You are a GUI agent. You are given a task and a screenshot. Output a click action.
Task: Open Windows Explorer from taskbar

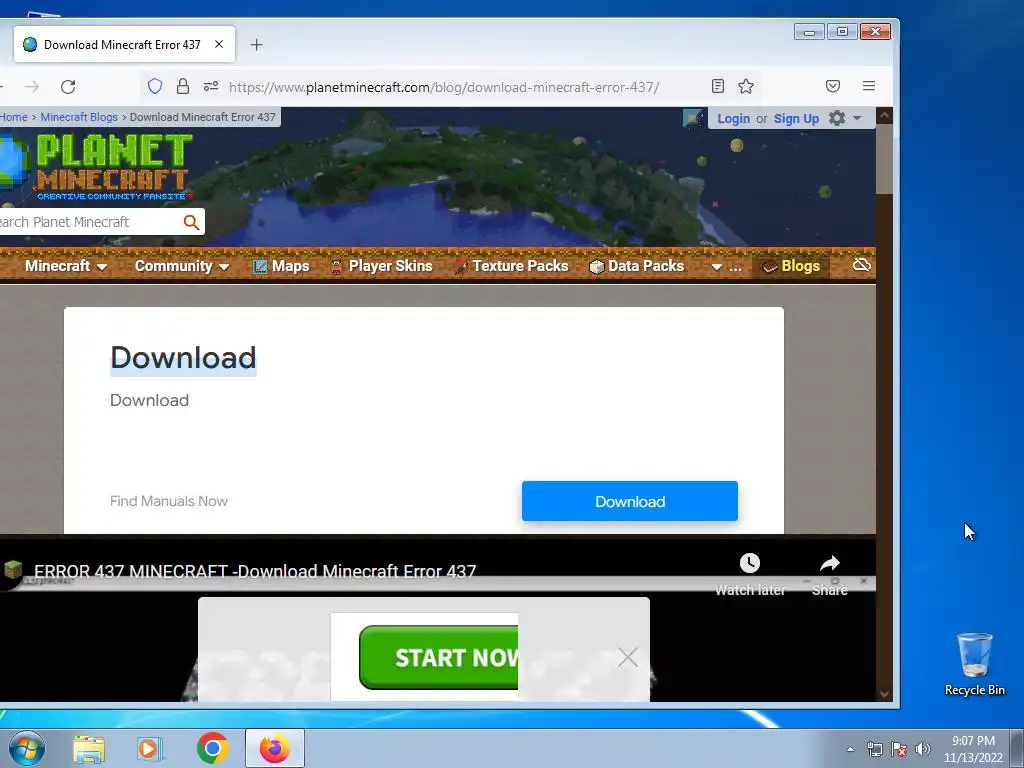(89, 749)
